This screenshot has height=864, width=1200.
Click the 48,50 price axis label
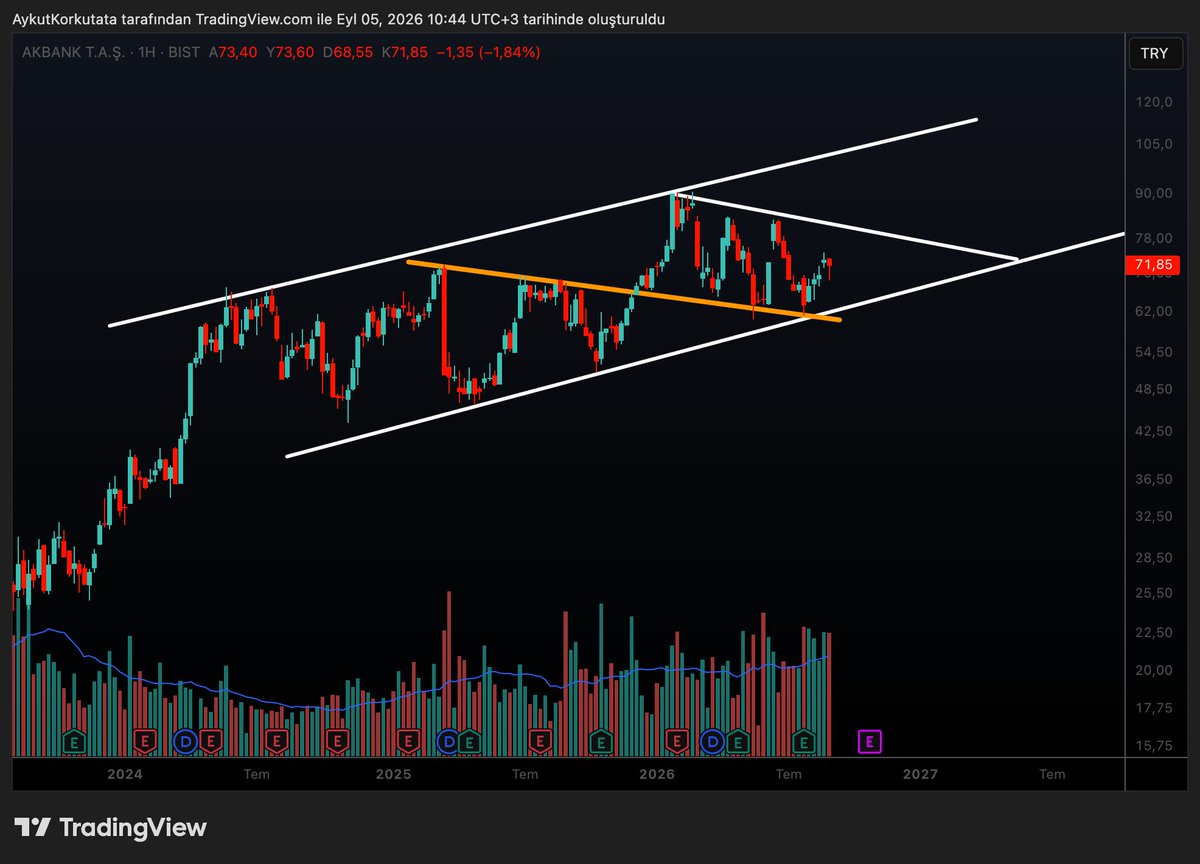coord(1155,389)
